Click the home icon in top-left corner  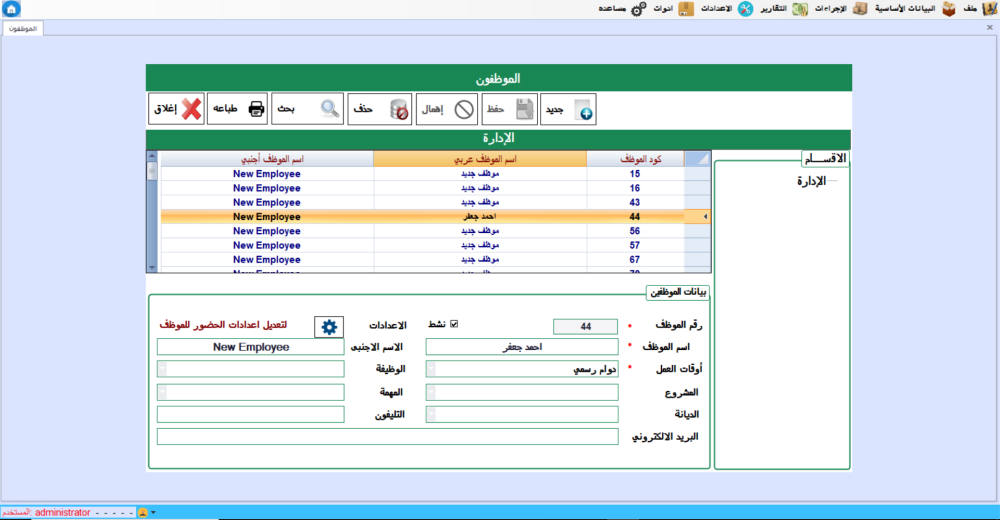(x=11, y=9)
